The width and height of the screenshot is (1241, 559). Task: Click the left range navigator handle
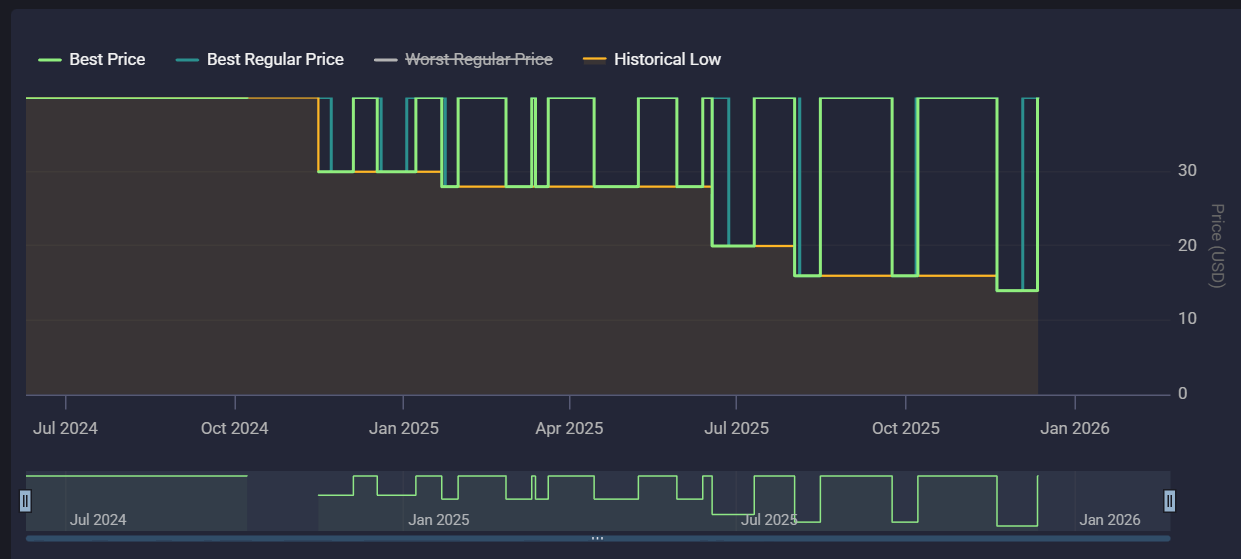click(26, 500)
